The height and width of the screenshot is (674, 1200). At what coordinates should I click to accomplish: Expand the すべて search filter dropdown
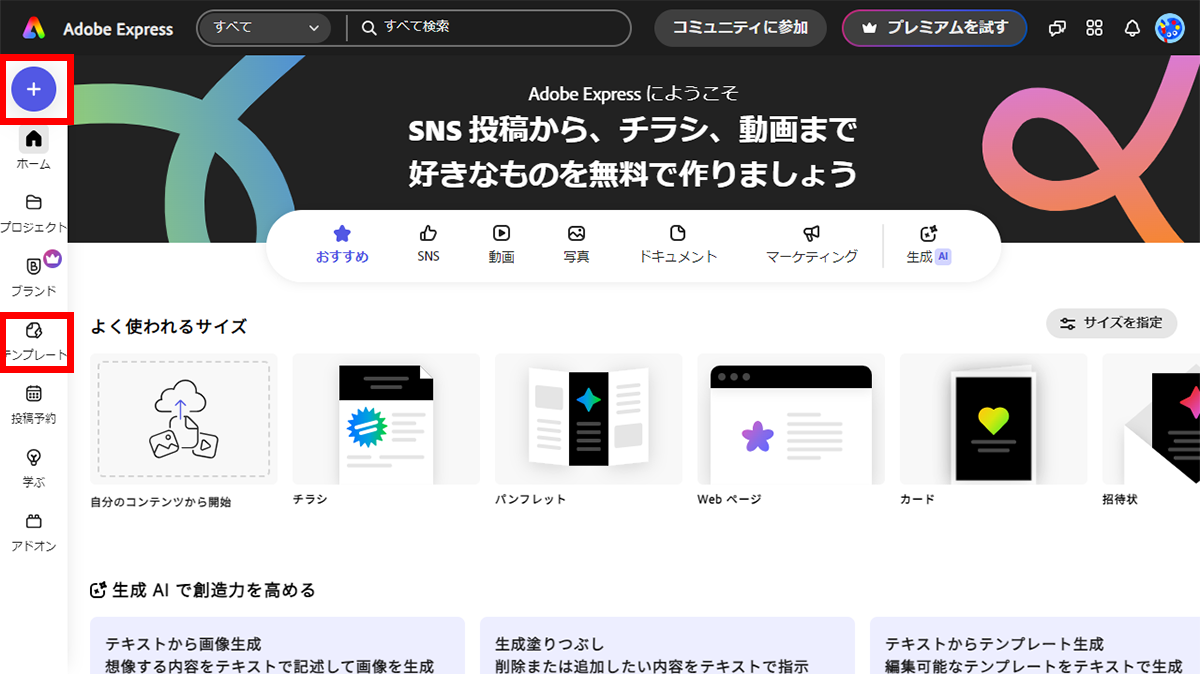click(265, 28)
